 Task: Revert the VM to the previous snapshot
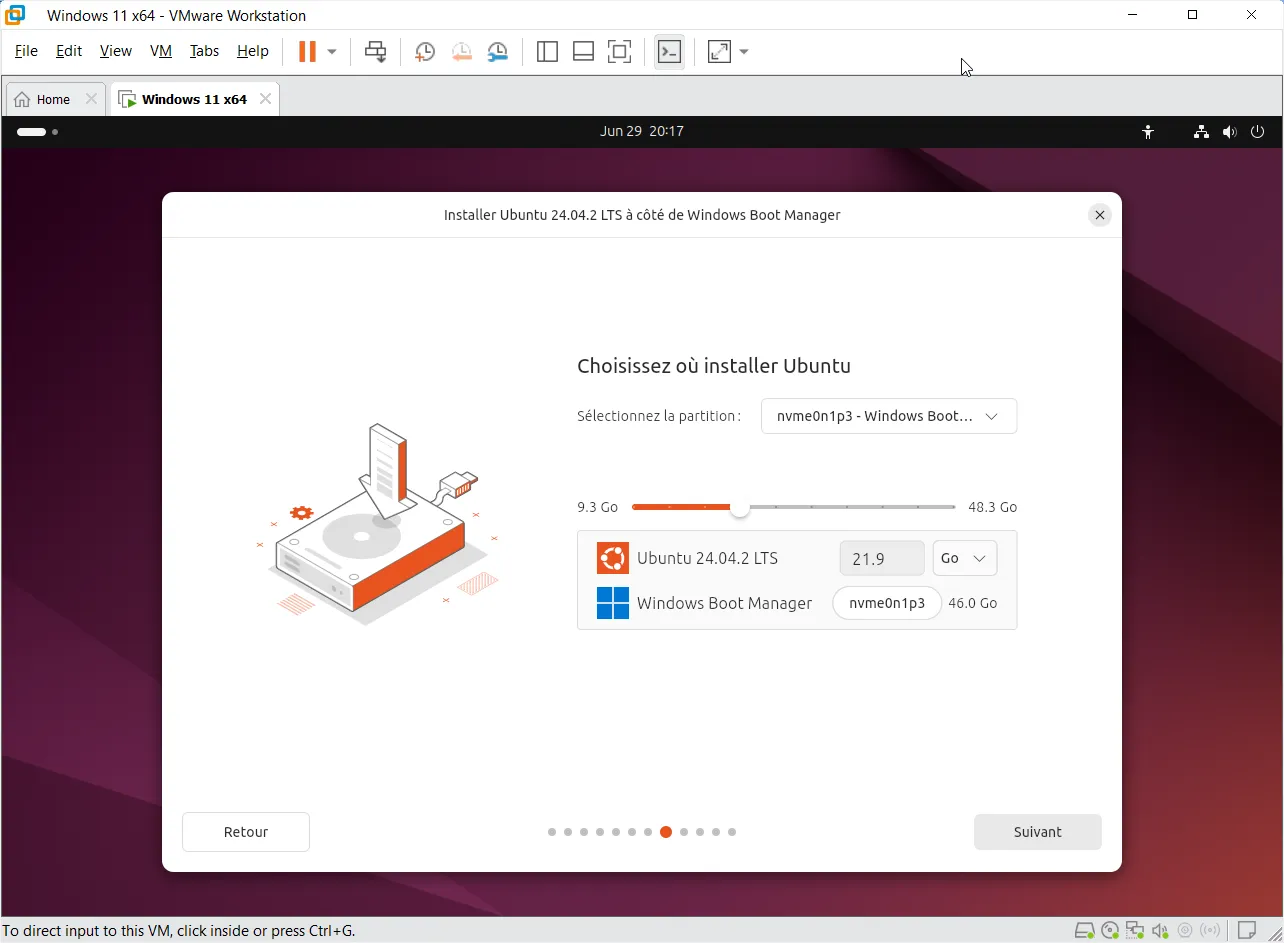point(461,52)
